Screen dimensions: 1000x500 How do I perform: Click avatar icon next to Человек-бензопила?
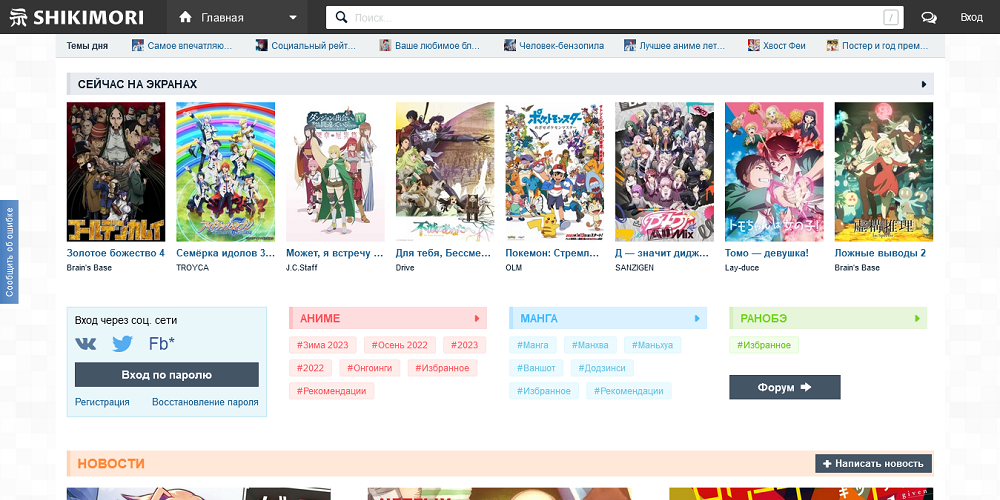(510, 45)
